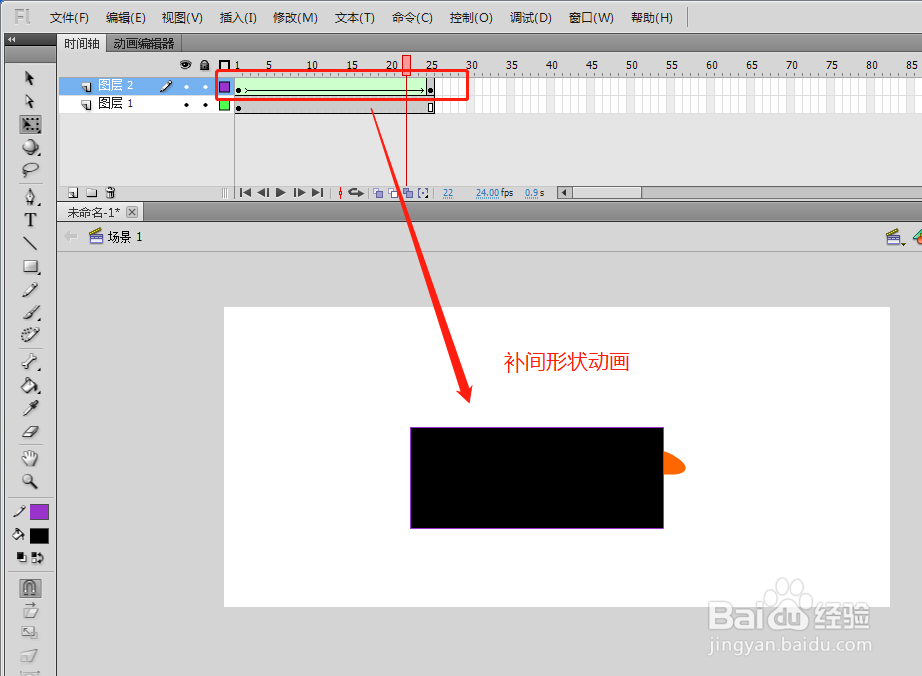This screenshot has height=676, width=922.
Task: Open the 帮助(H) menu
Action: tap(652, 18)
